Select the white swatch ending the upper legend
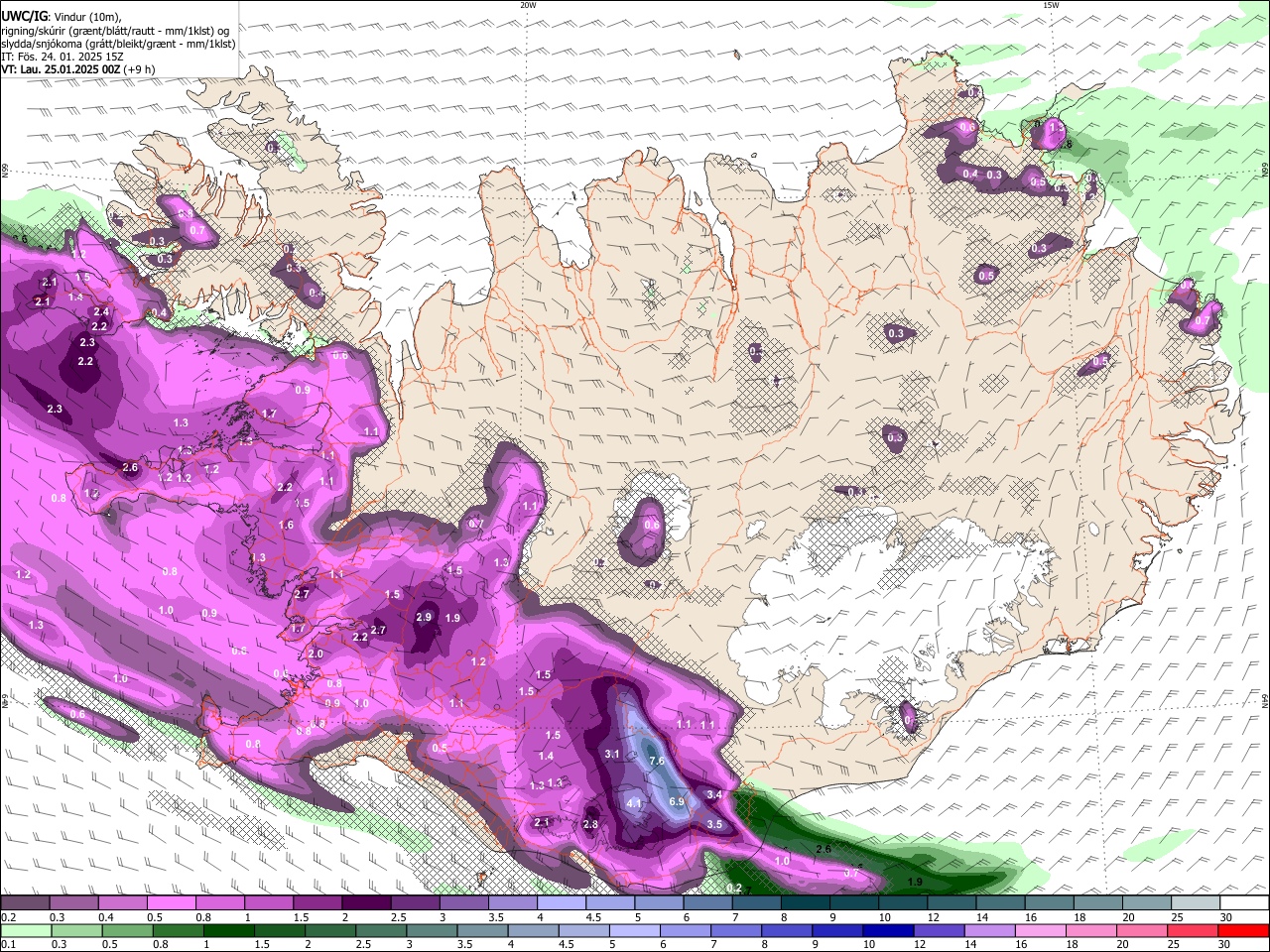Viewport: 1270px width, 952px height. coord(1246,903)
